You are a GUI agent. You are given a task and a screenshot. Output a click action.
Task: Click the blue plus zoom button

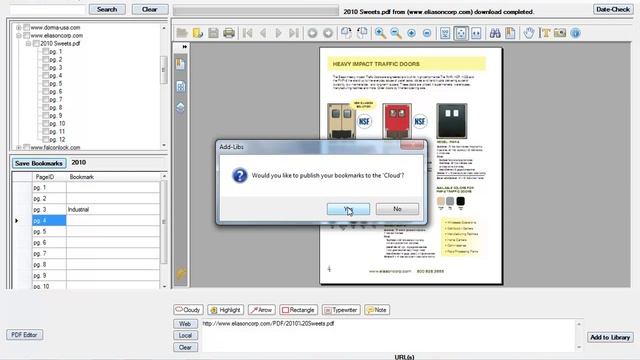click(411, 33)
